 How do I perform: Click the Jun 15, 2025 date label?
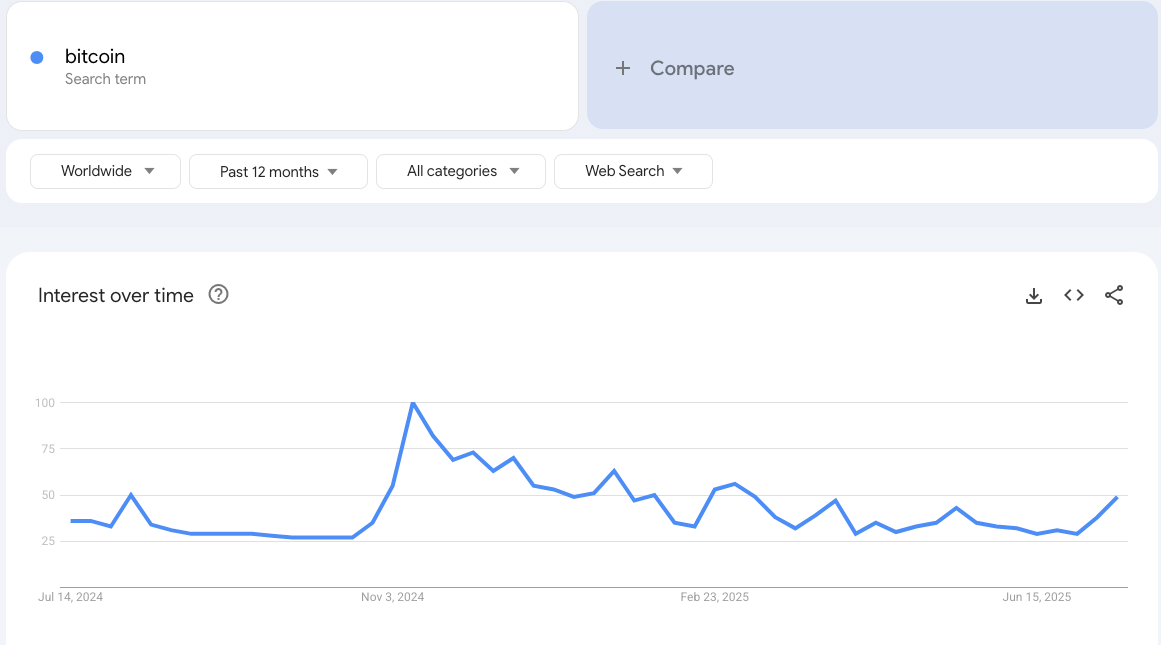click(x=1037, y=597)
